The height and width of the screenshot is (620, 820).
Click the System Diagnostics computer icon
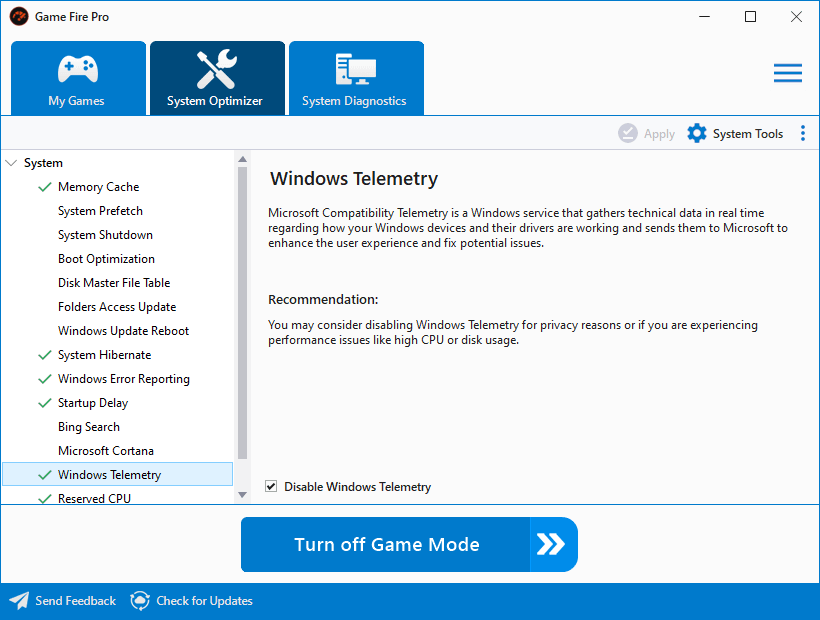point(355,69)
